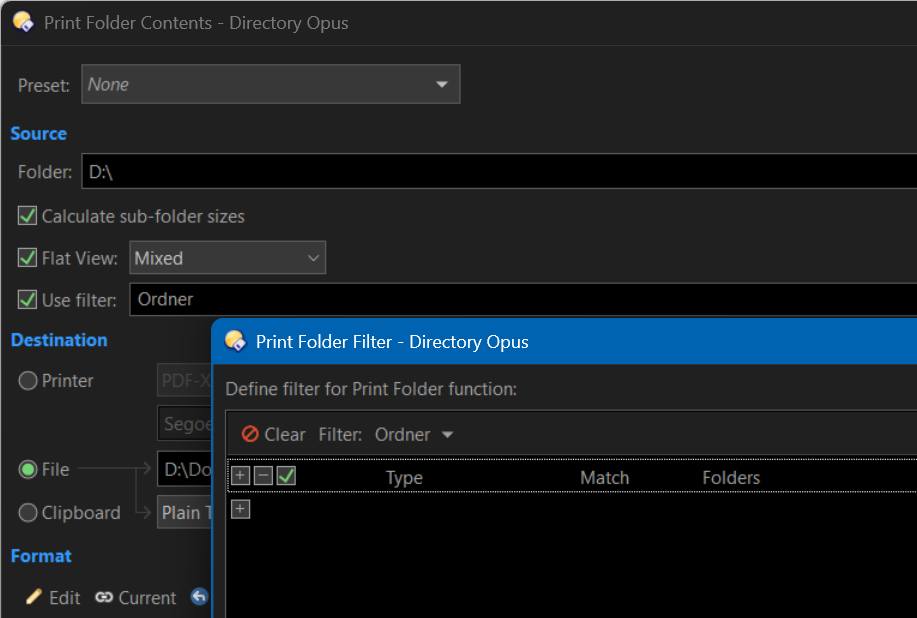
Task: Select the Printer radio button
Action: [x=27, y=381]
